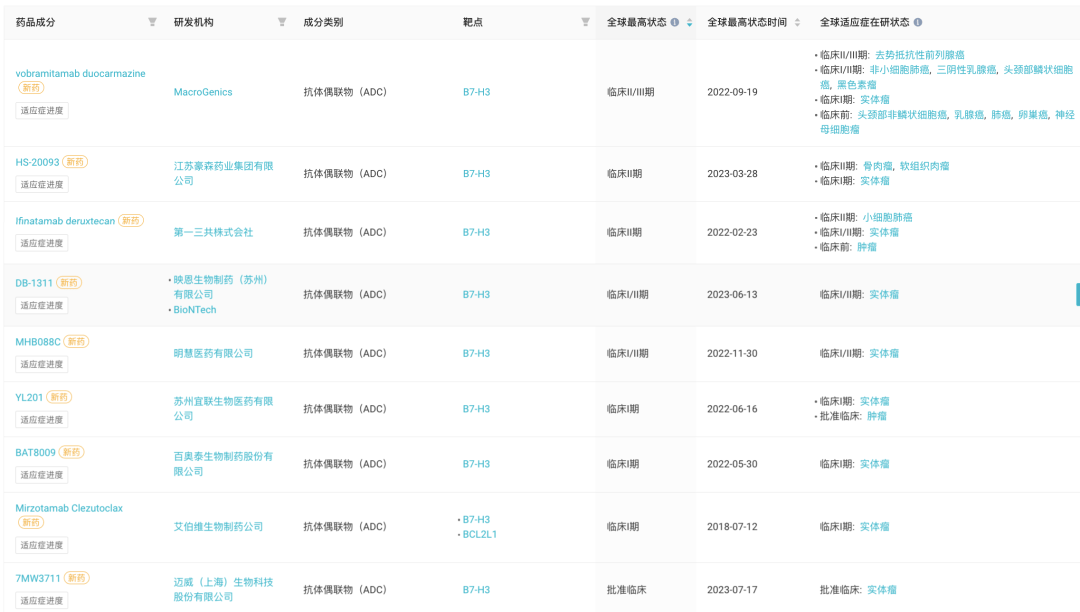The height and width of the screenshot is (612, 1080).
Task: Click the 成分类别 column header
Action: (x=323, y=22)
